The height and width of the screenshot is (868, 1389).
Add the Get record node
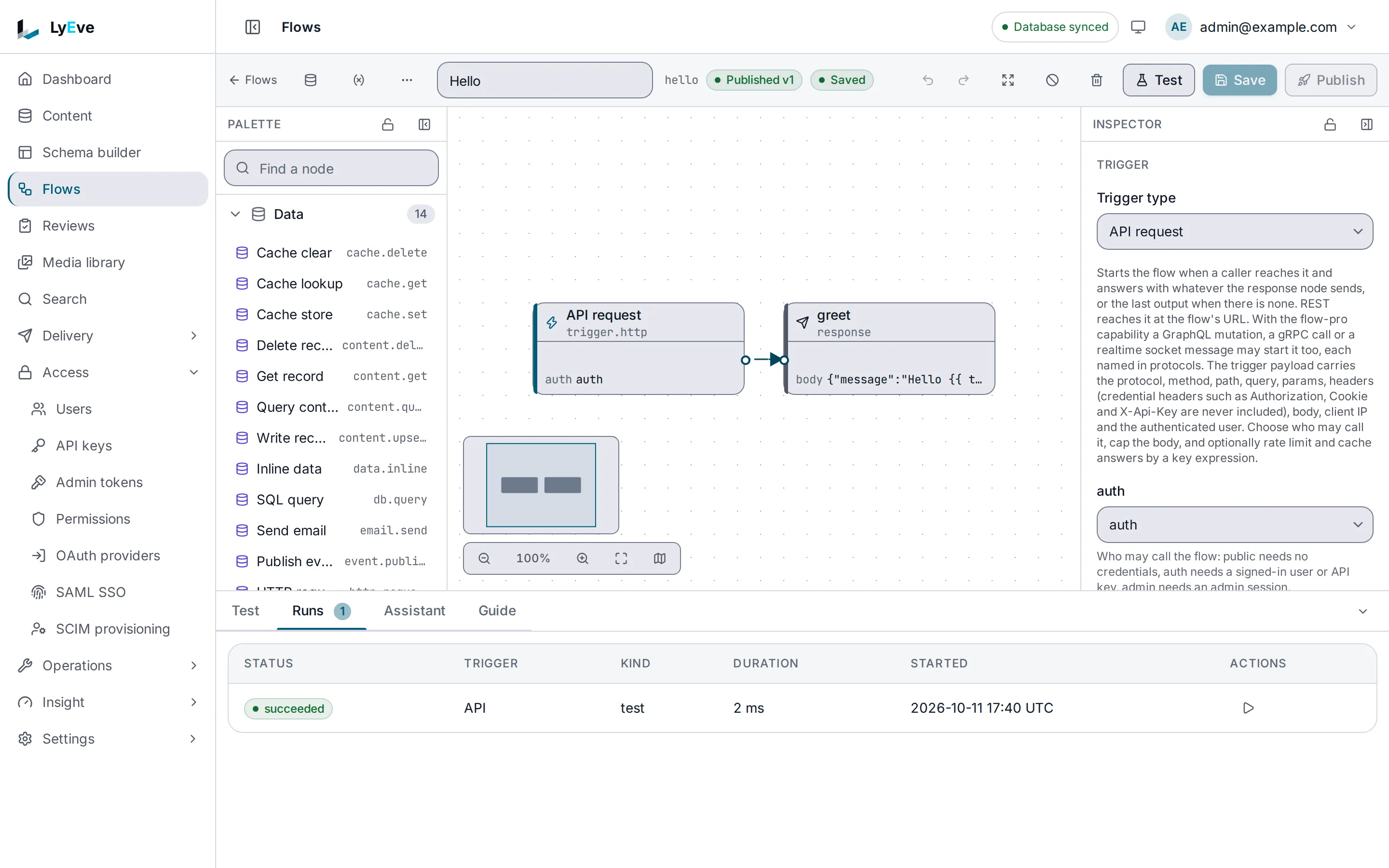[331, 376]
